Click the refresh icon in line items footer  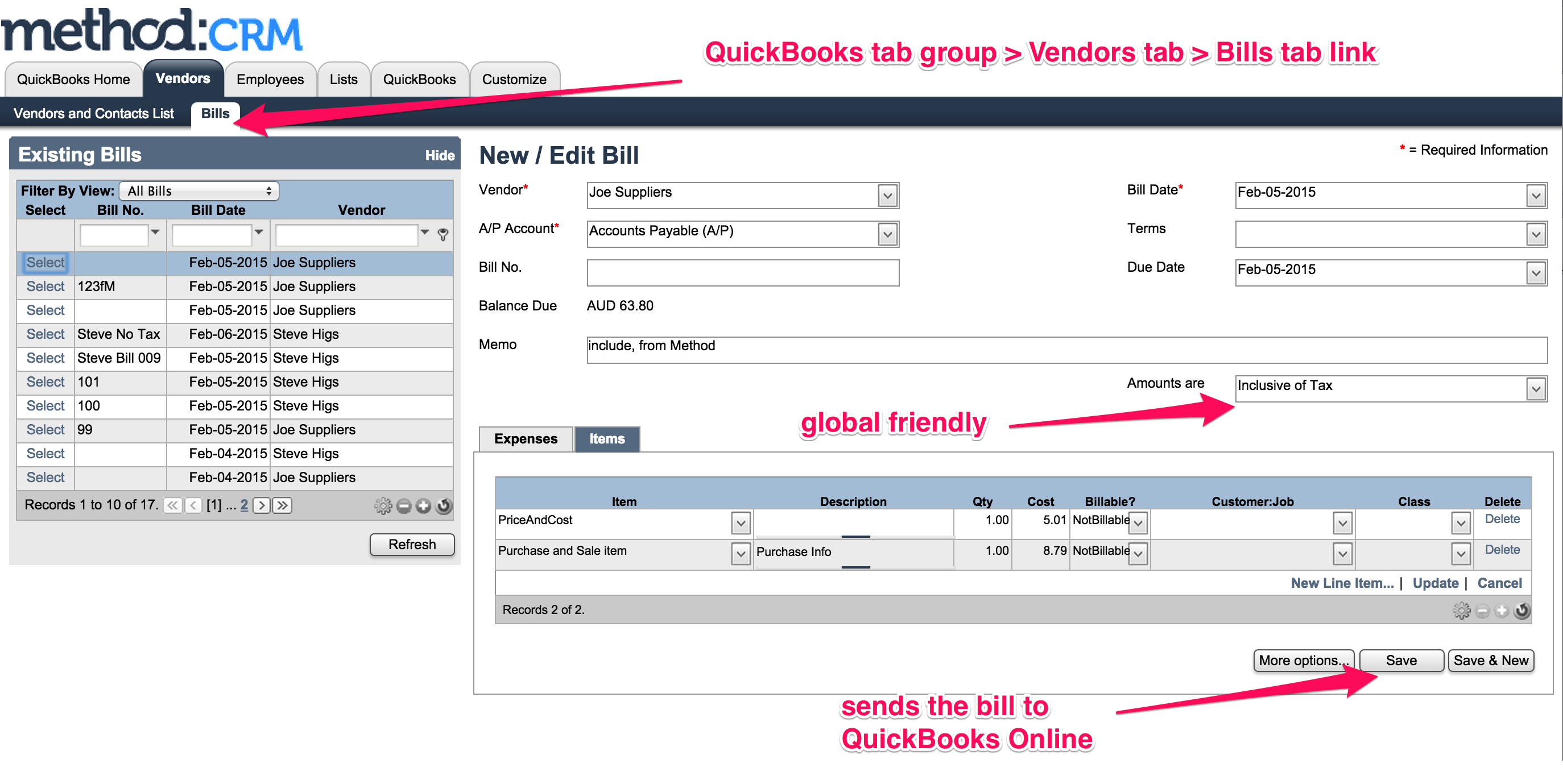(1521, 610)
